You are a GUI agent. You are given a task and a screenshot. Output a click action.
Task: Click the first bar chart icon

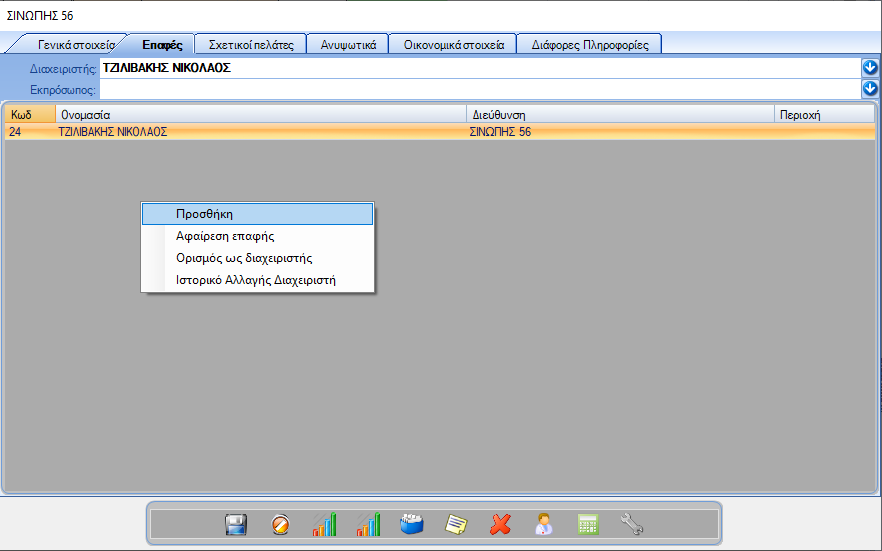click(324, 524)
